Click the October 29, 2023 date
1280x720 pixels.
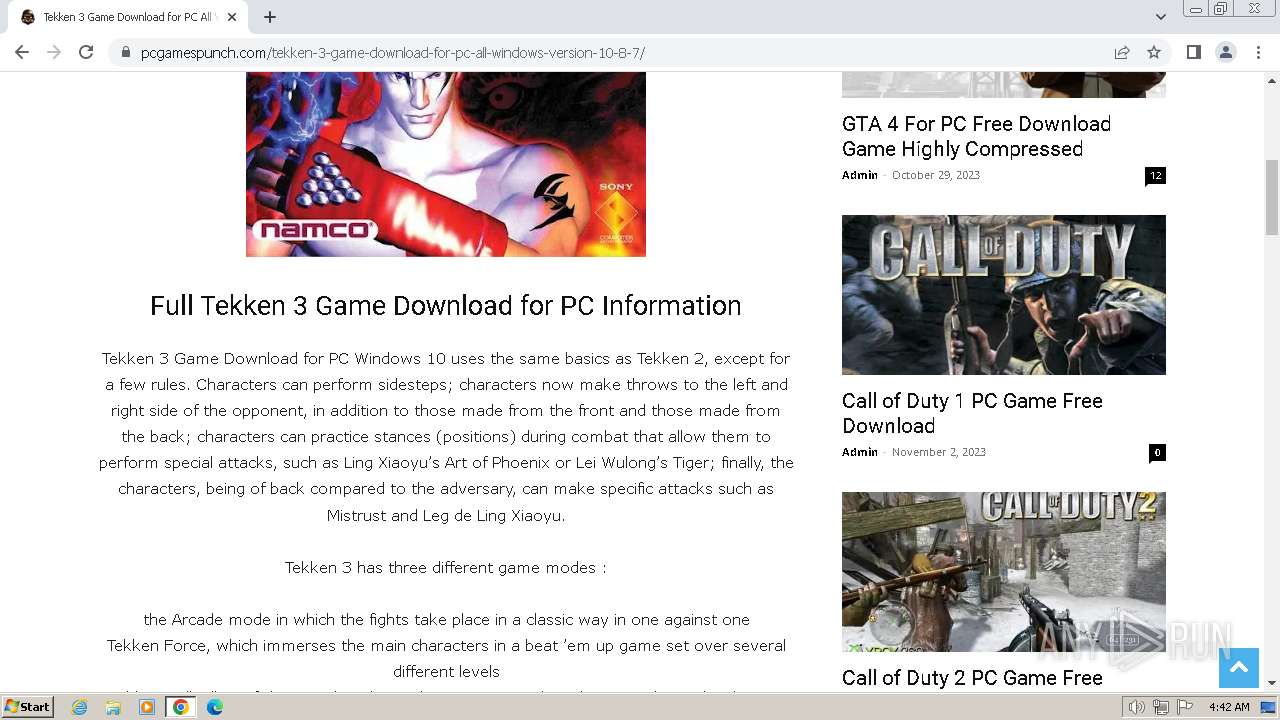coord(936,175)
